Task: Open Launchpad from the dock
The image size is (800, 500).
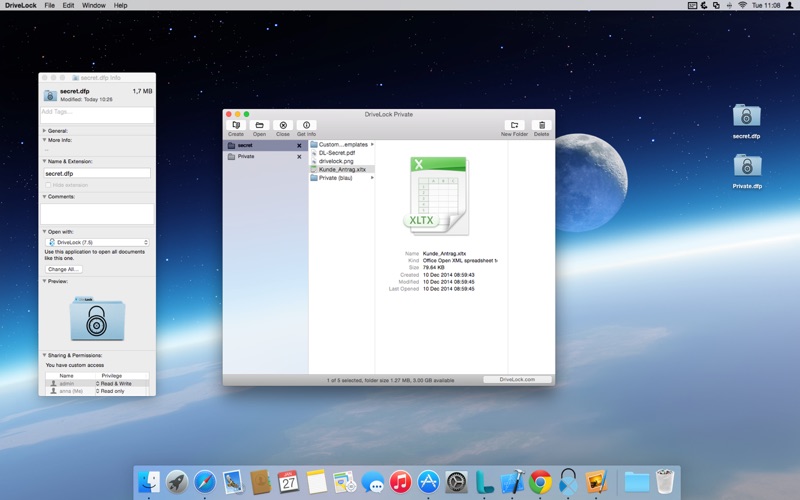Action: (177, 482)
